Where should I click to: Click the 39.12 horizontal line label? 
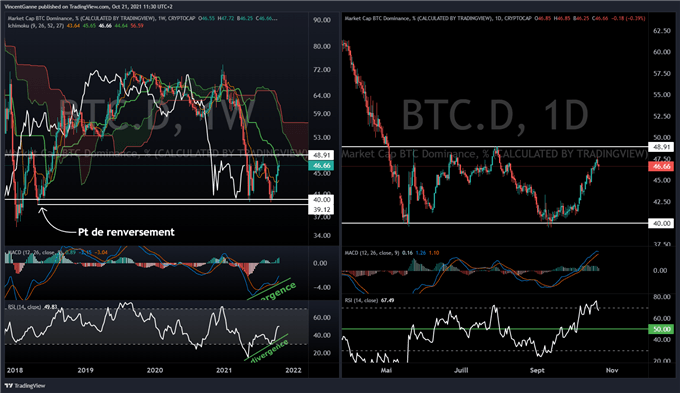click(321, 210)
